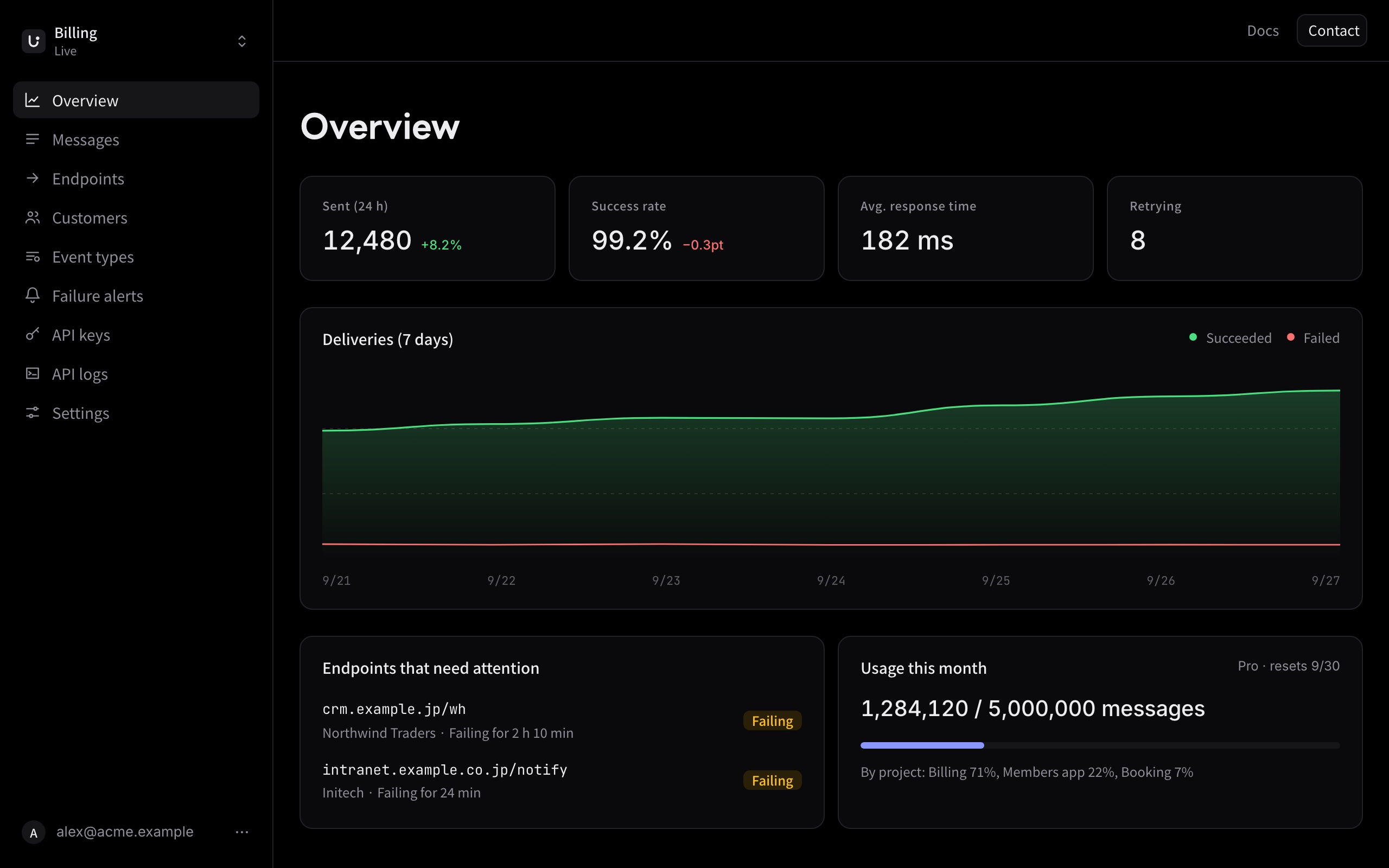The width and height of the screenshot is (1389, 868).
Task: Click the By project usage breakdown text
Action: click(x=1027, y=772)
